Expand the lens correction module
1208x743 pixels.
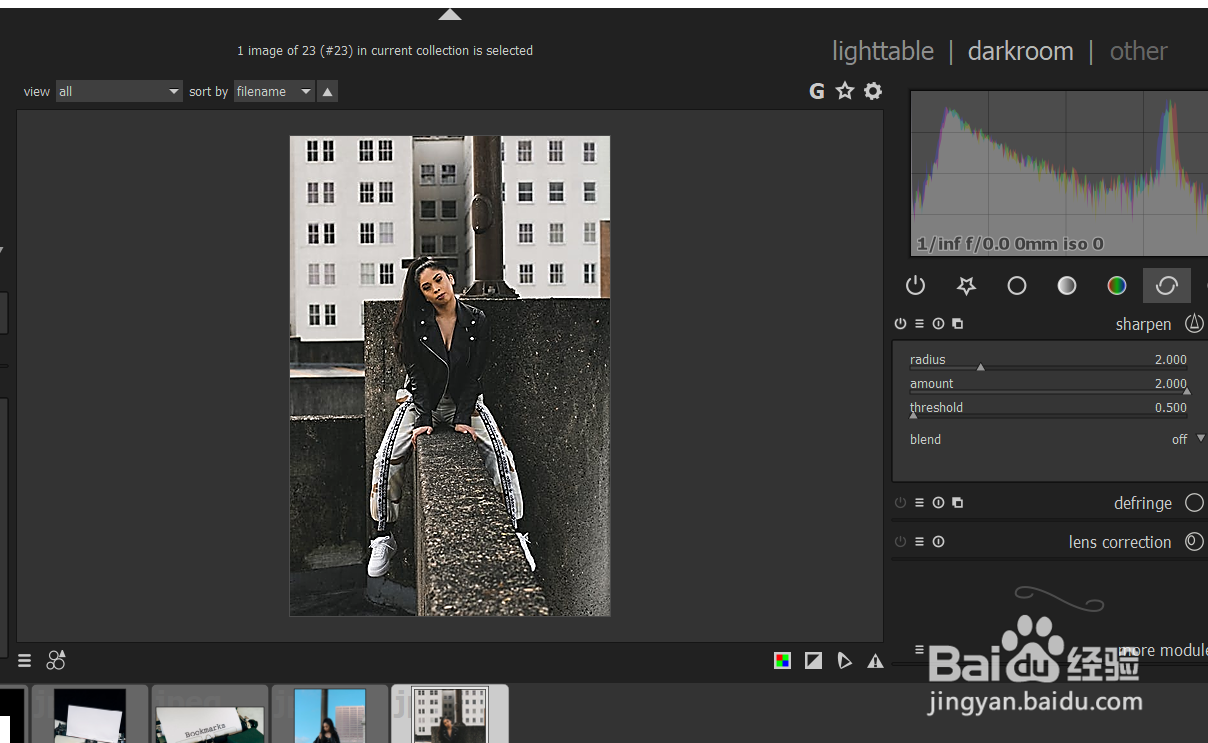tap(1119, 542)
